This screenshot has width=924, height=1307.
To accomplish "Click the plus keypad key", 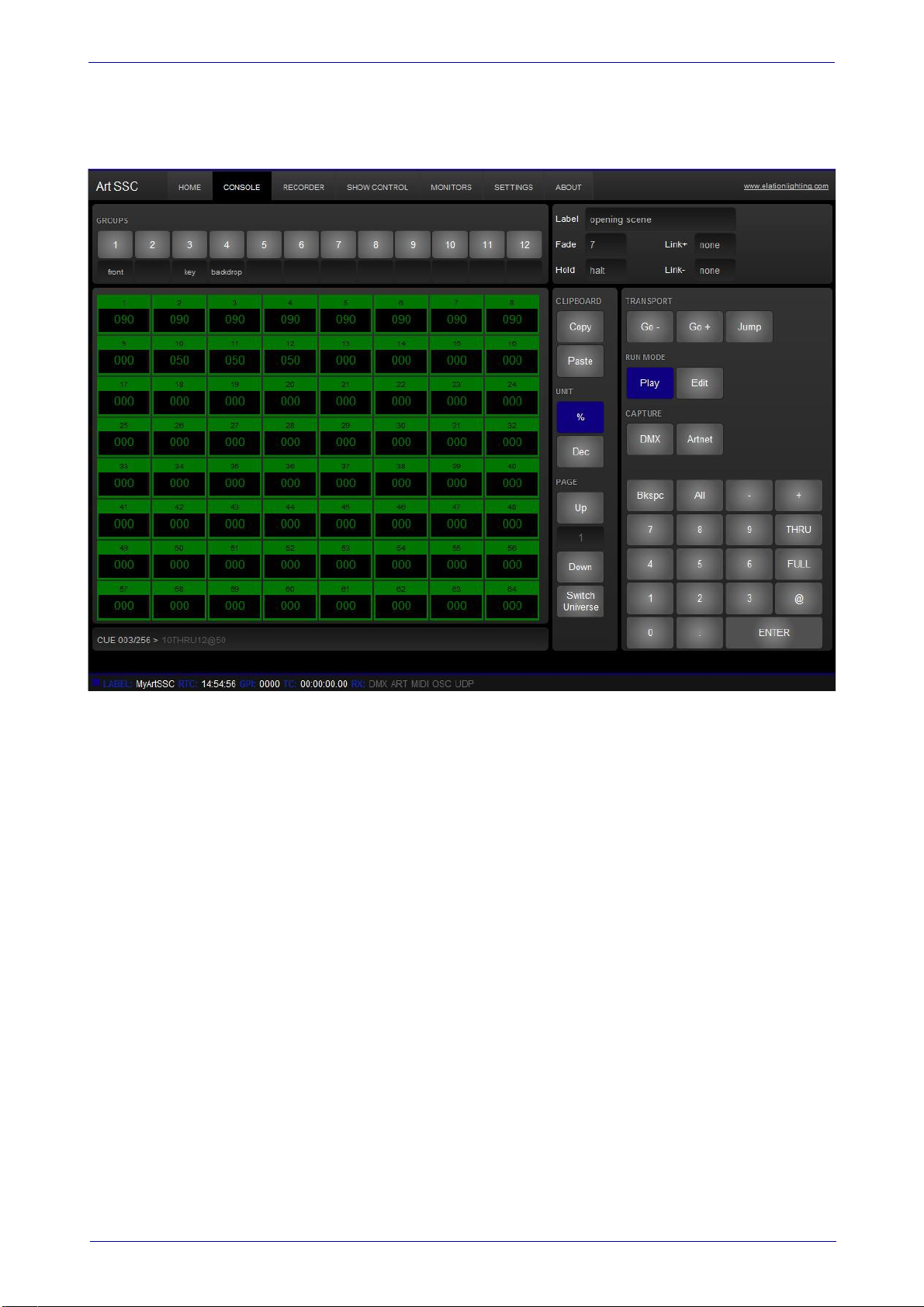I will [798, 496].
